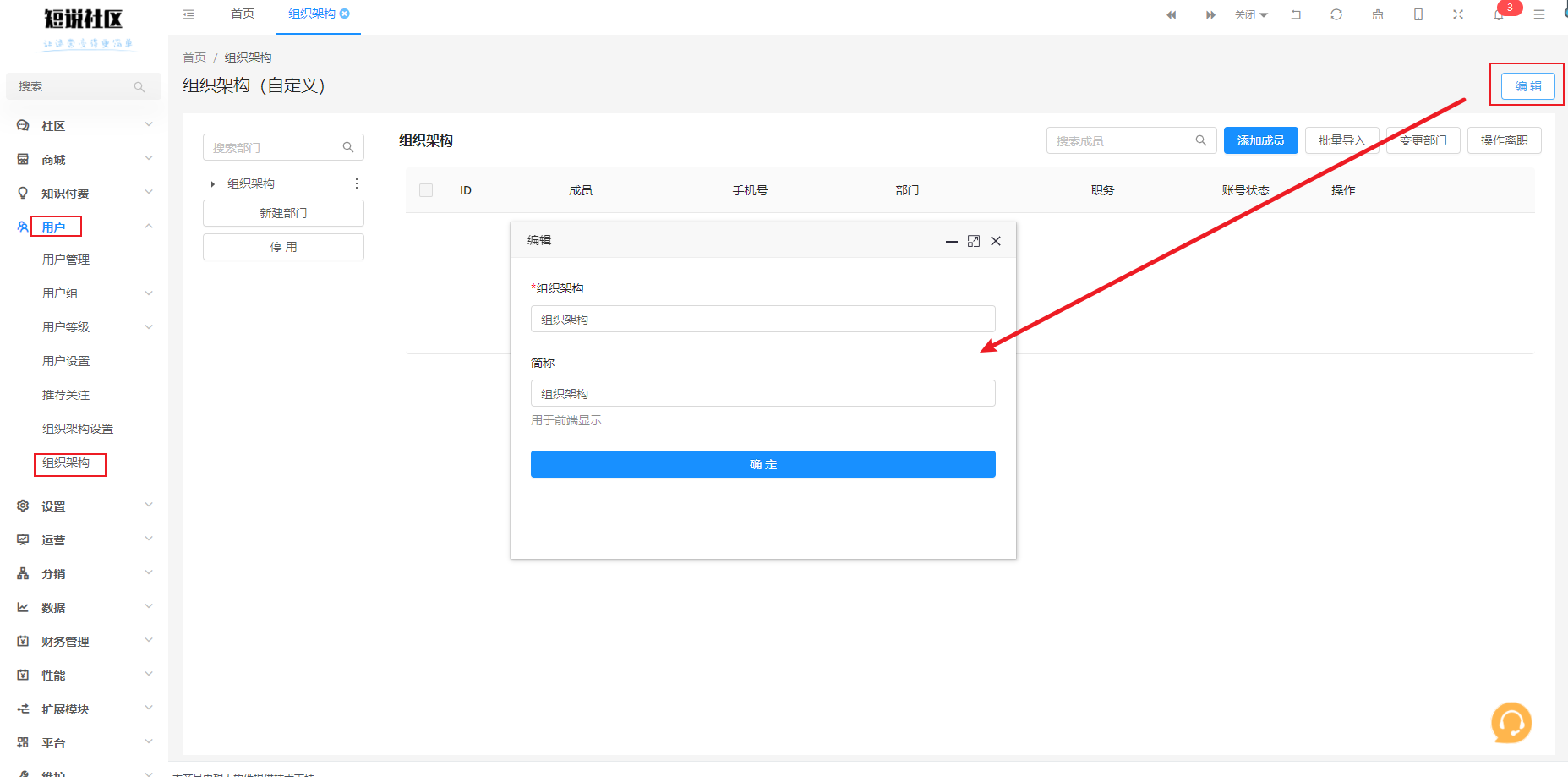1568x777 pixels.
Task: Open the 关闭 dropdown in the top bar
Action: coord(1251,15)
